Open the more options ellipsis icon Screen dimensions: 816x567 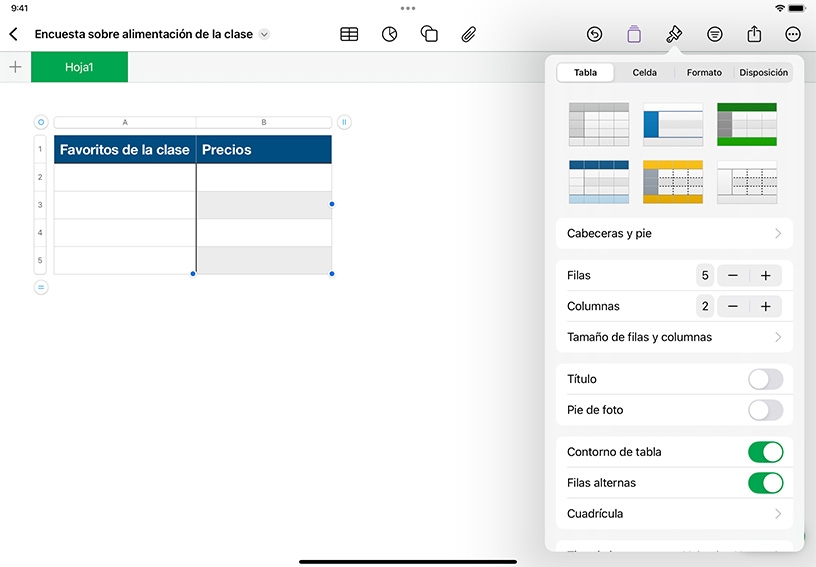point(793,34)
